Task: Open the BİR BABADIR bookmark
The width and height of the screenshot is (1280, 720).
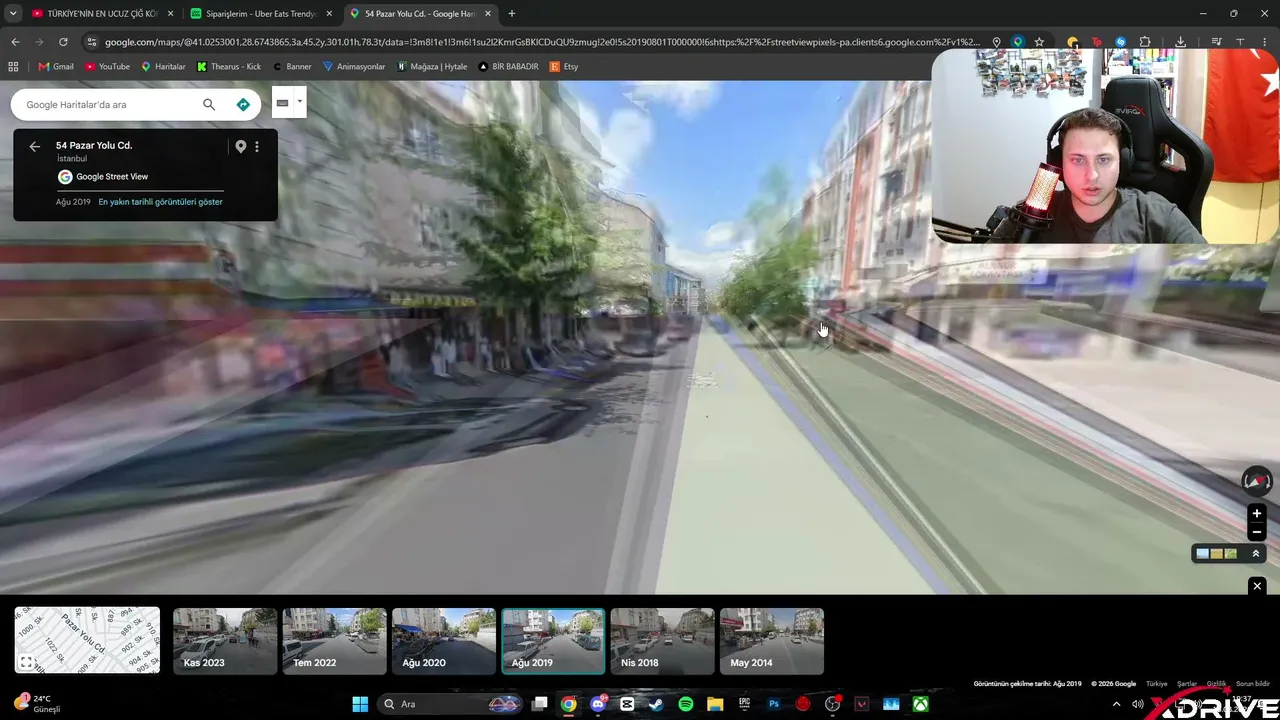Action: click(509, 67)
